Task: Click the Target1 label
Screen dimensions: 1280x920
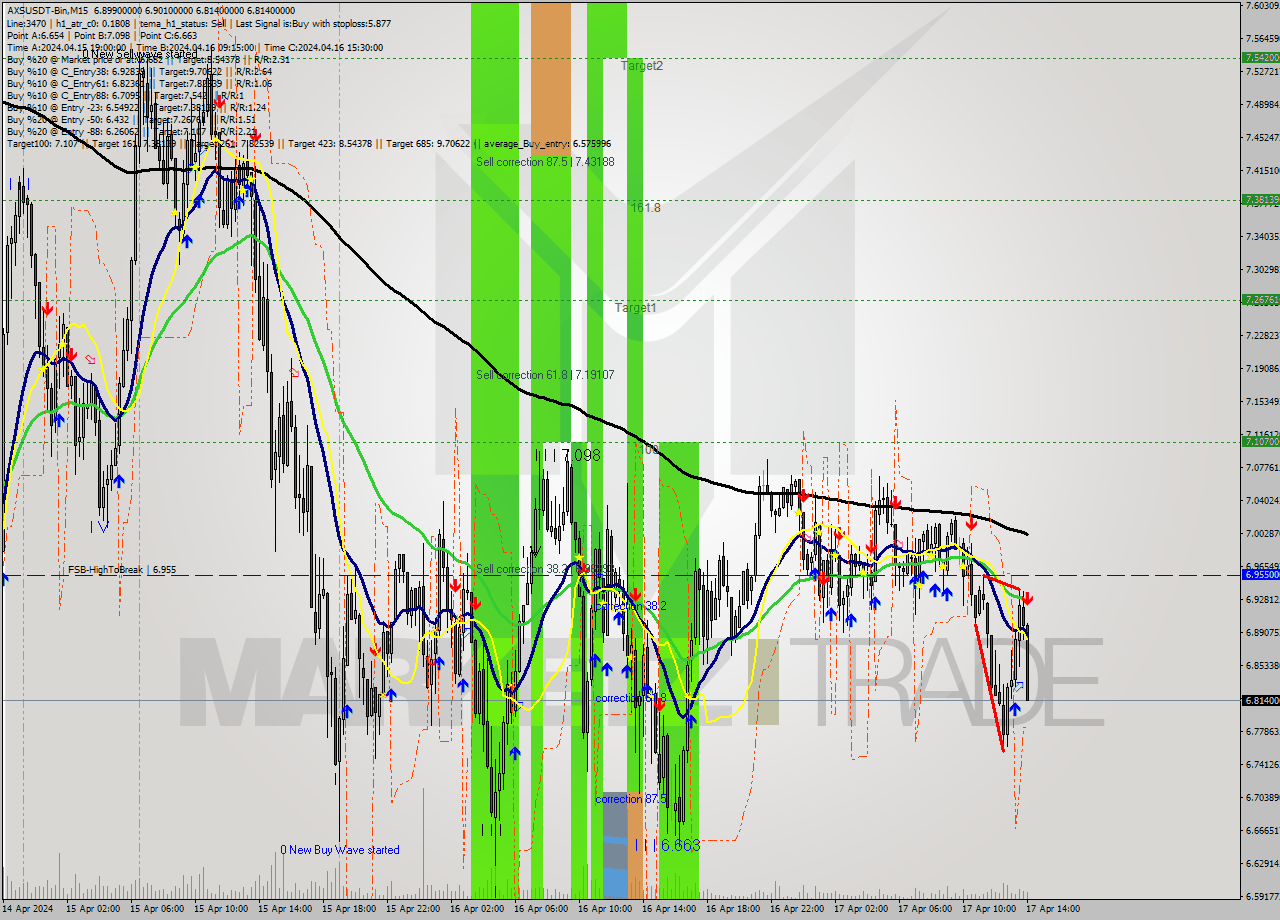Action: (x=635, y=308)
